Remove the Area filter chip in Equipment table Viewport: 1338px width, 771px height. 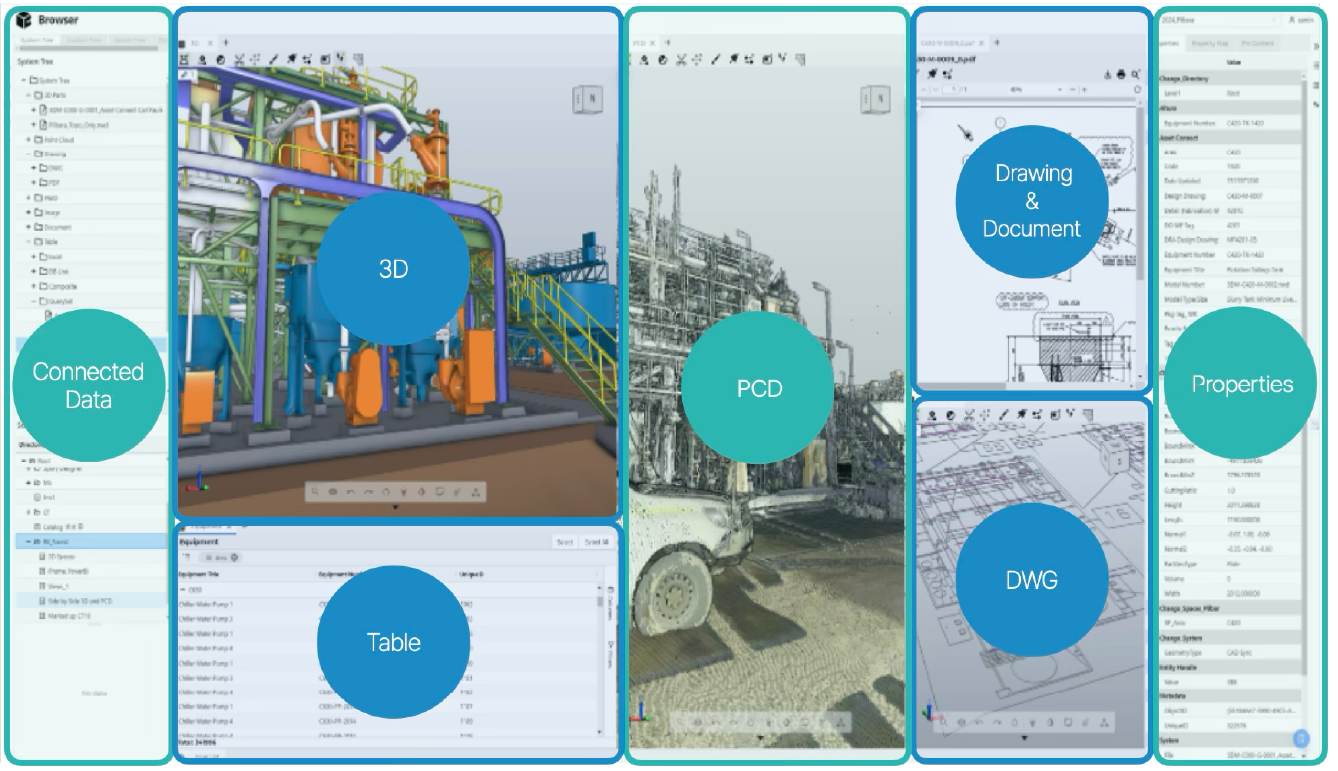click(x=235, y=557)
